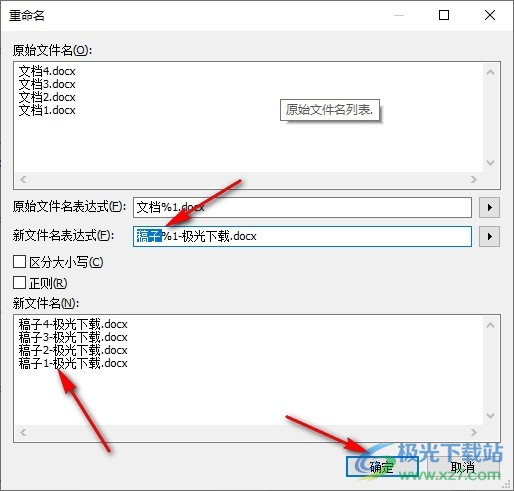The image size is (514, 491).
Task: Maximize the 重命名 dialog window
Action: tap(444, 15)
